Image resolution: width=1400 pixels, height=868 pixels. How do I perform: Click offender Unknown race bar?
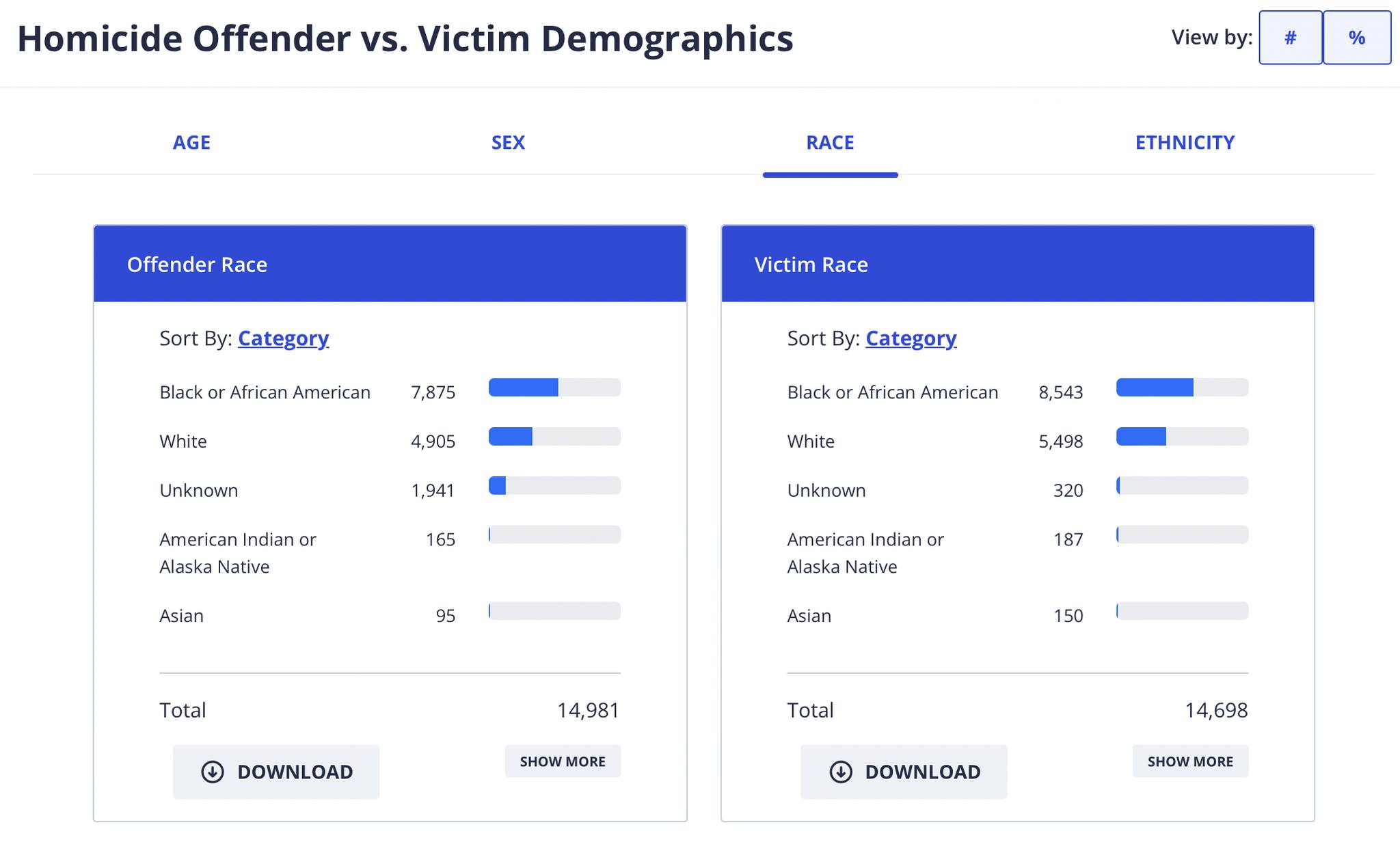click(554, 486)
